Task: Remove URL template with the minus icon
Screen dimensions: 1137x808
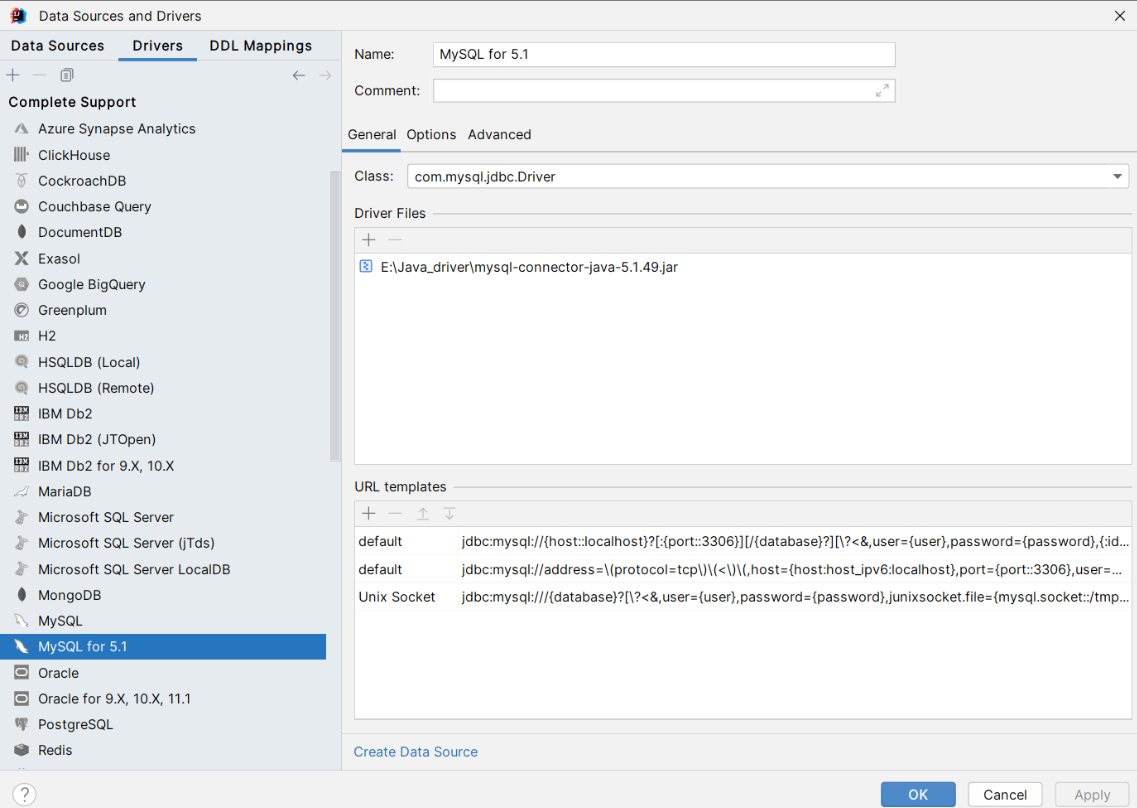Action: click(x=395, y=514)
